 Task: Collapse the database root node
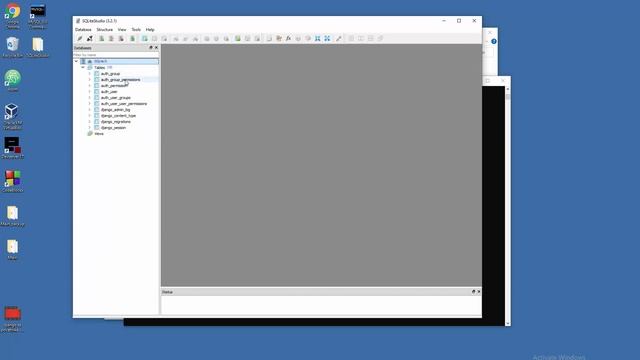[76, 61]
